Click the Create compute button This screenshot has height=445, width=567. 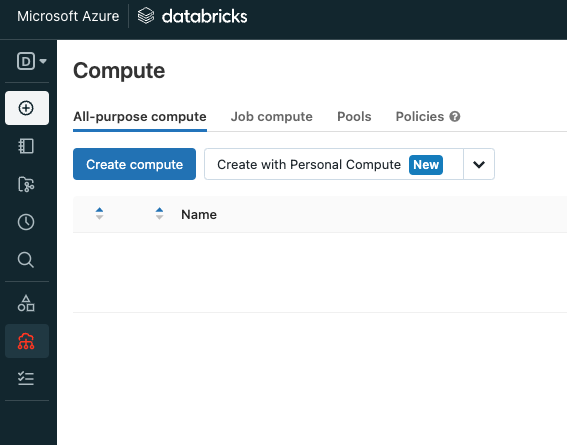point(135,164)
